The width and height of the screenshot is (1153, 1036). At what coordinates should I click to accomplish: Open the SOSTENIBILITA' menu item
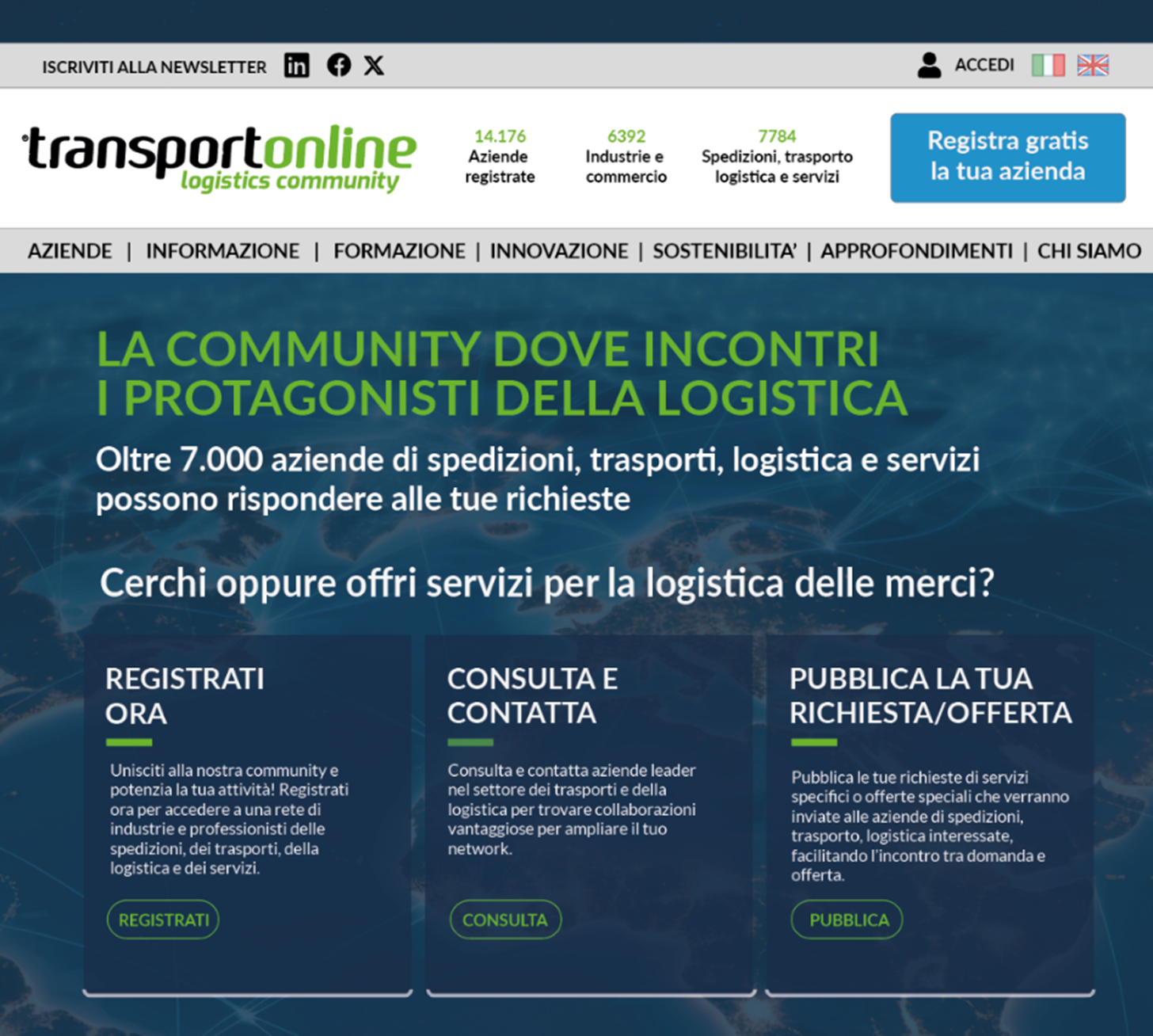(725, 251)
